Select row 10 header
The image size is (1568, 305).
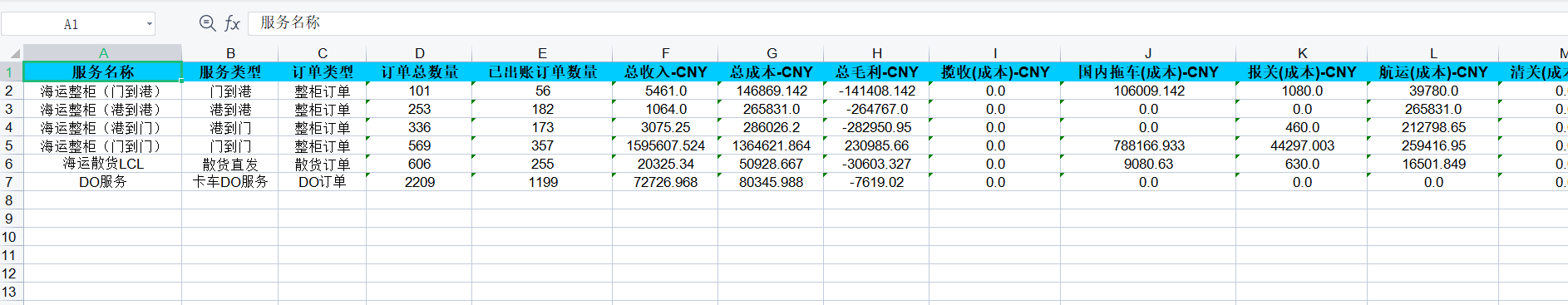tap(12, 237)
